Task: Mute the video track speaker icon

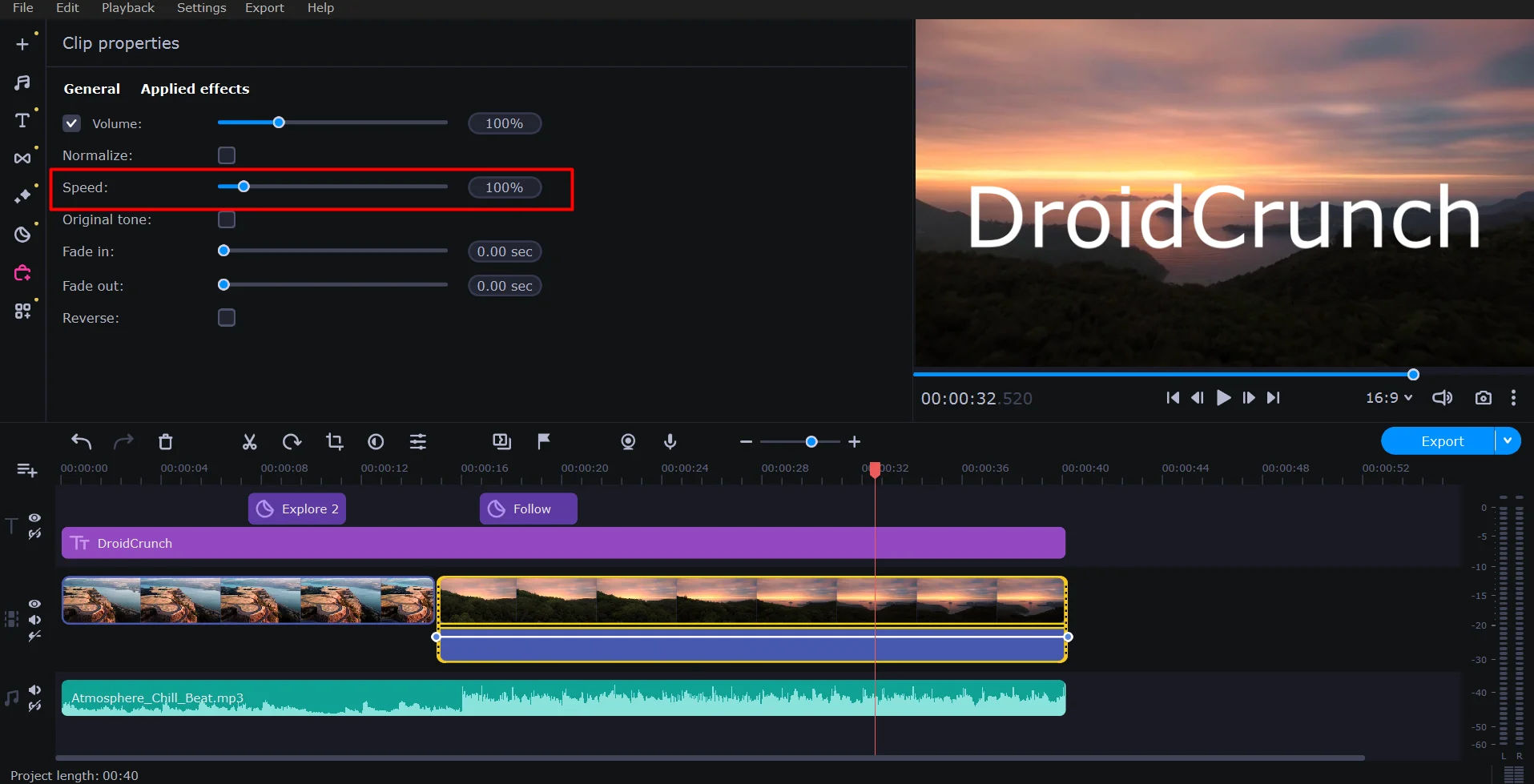Action: click(x=34, y=620)
